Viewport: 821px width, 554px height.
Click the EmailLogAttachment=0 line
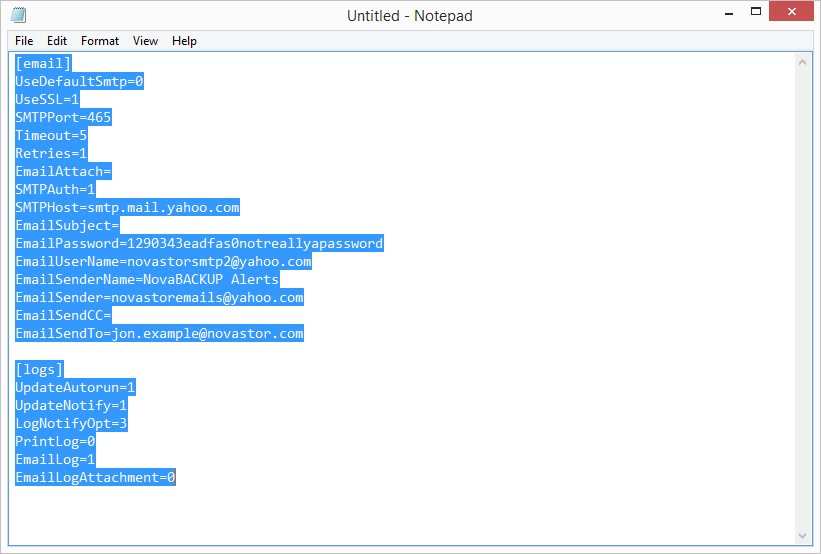(x=95, y=477)
